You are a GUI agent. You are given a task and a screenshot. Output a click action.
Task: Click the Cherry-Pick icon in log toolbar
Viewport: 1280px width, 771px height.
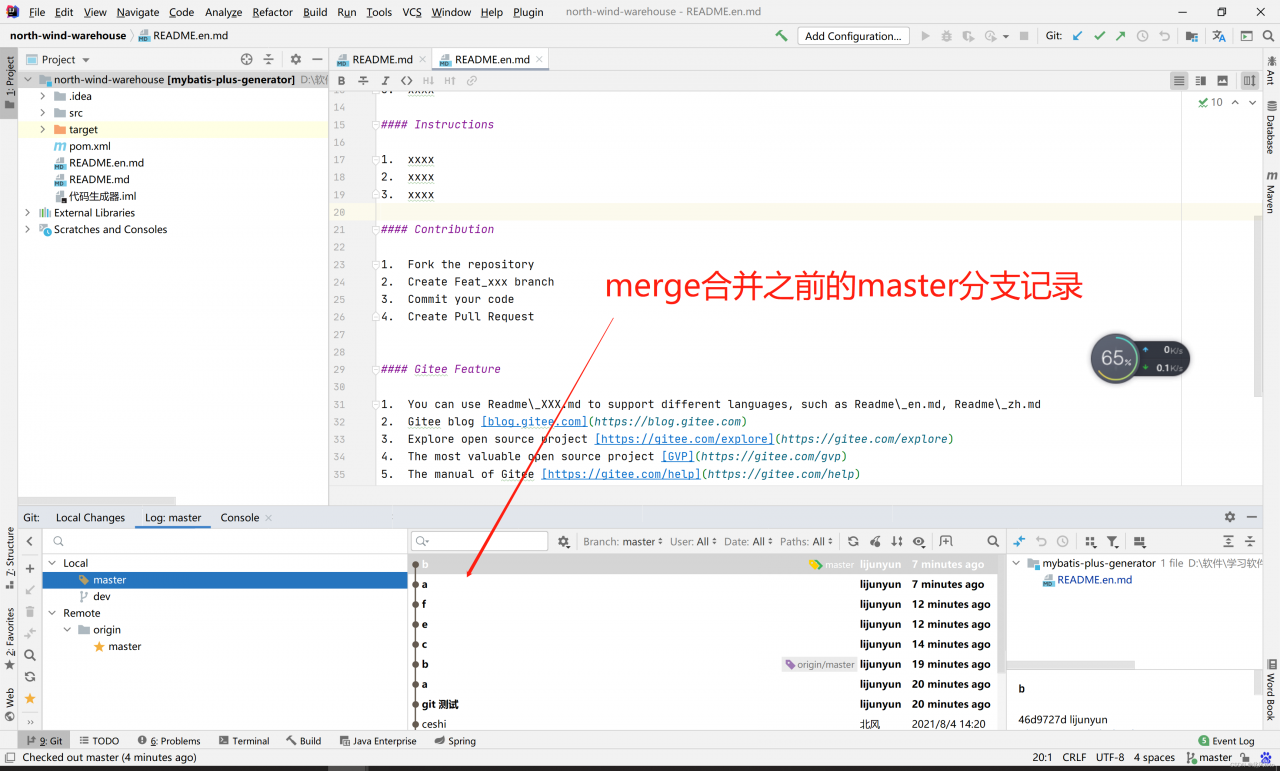pyautogui.click(x=875, y=541)
